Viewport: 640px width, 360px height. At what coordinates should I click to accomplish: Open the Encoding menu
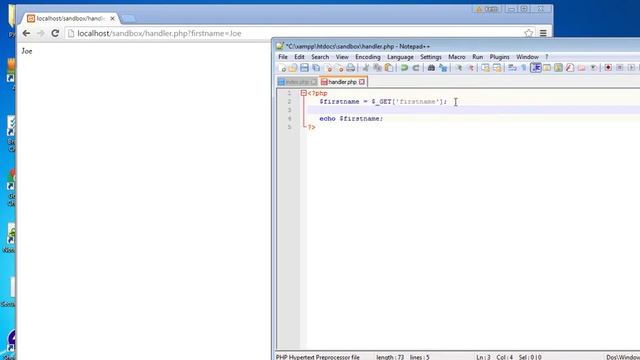[368, 57]
